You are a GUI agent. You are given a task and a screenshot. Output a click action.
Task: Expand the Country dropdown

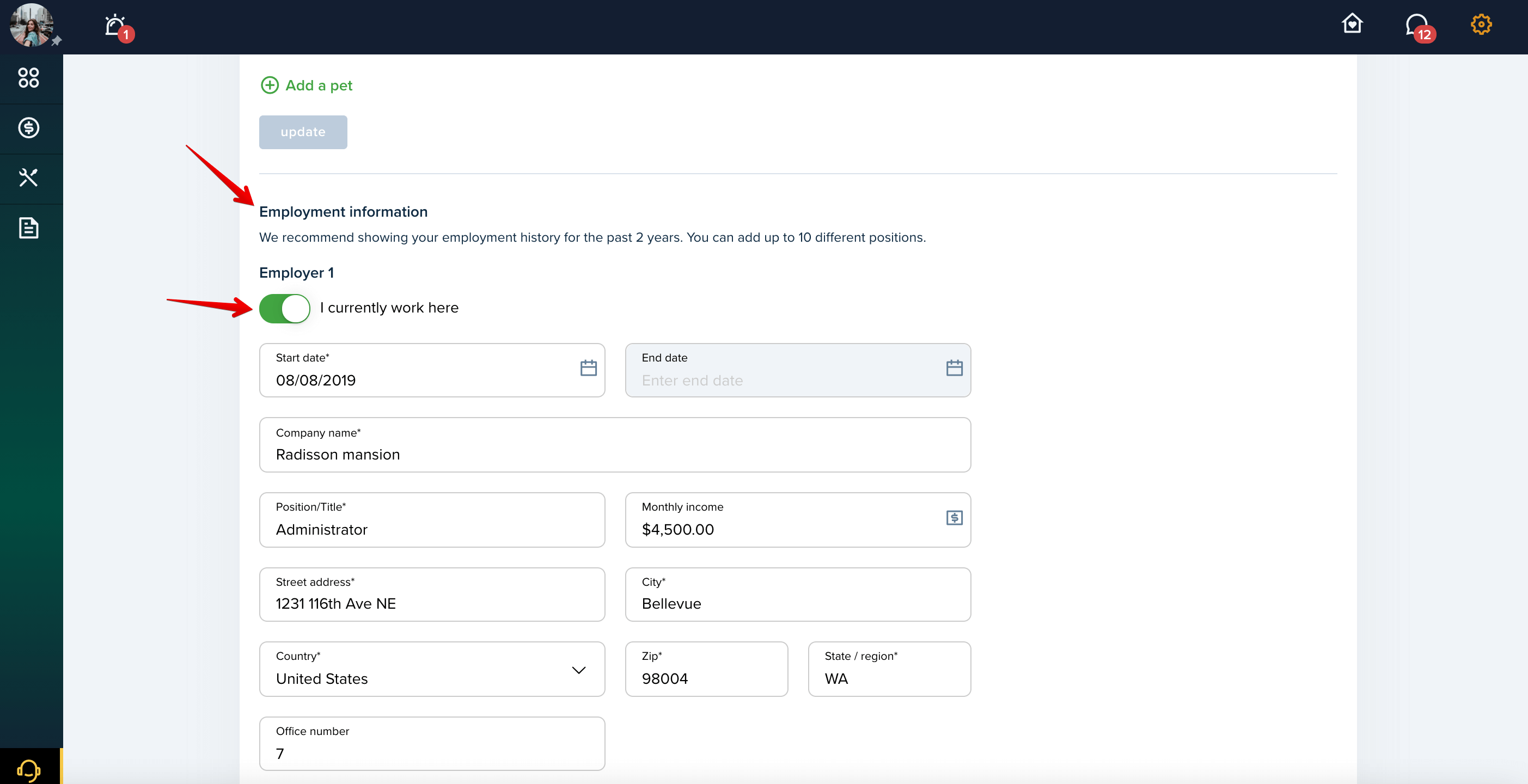click(432, 669)
